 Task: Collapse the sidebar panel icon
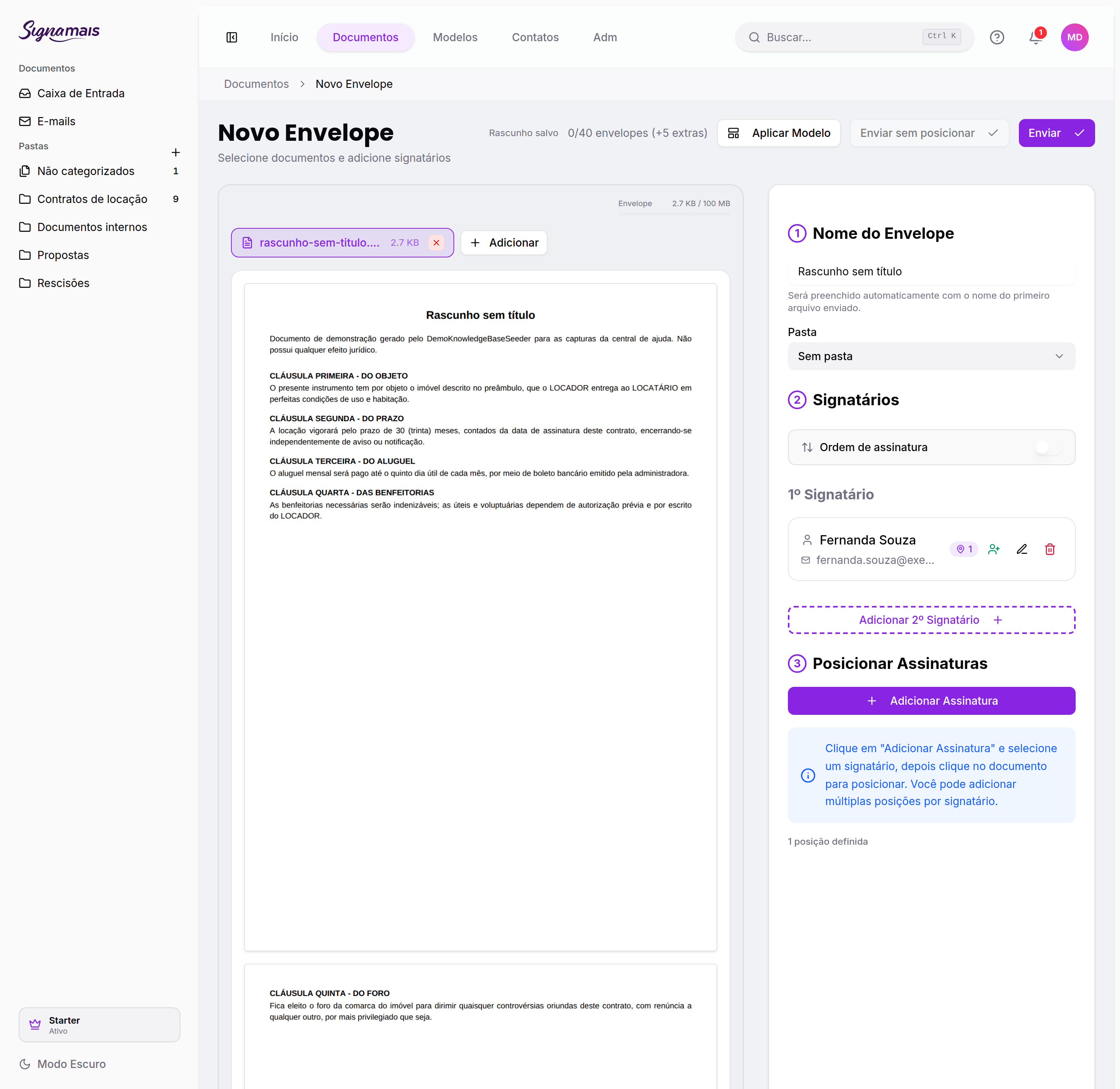(232, 37)
